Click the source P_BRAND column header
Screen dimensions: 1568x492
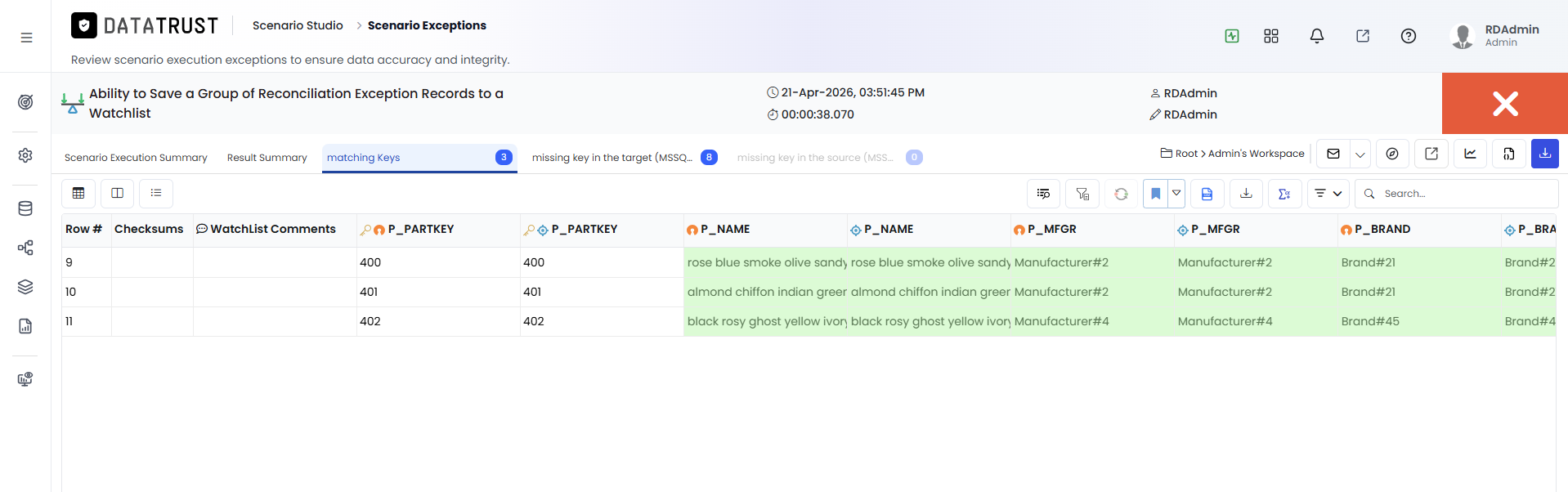pos(1419,230)
